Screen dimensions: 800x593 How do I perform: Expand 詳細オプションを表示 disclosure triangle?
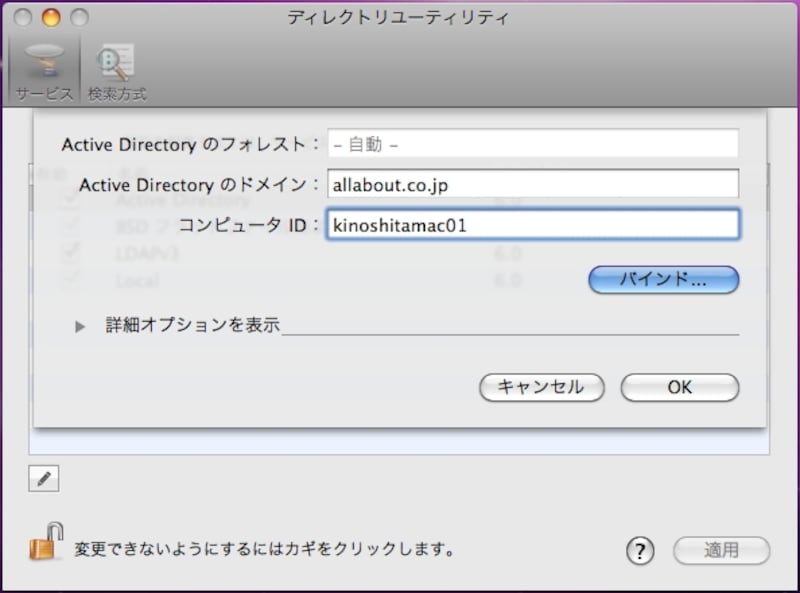click(80, 326)
